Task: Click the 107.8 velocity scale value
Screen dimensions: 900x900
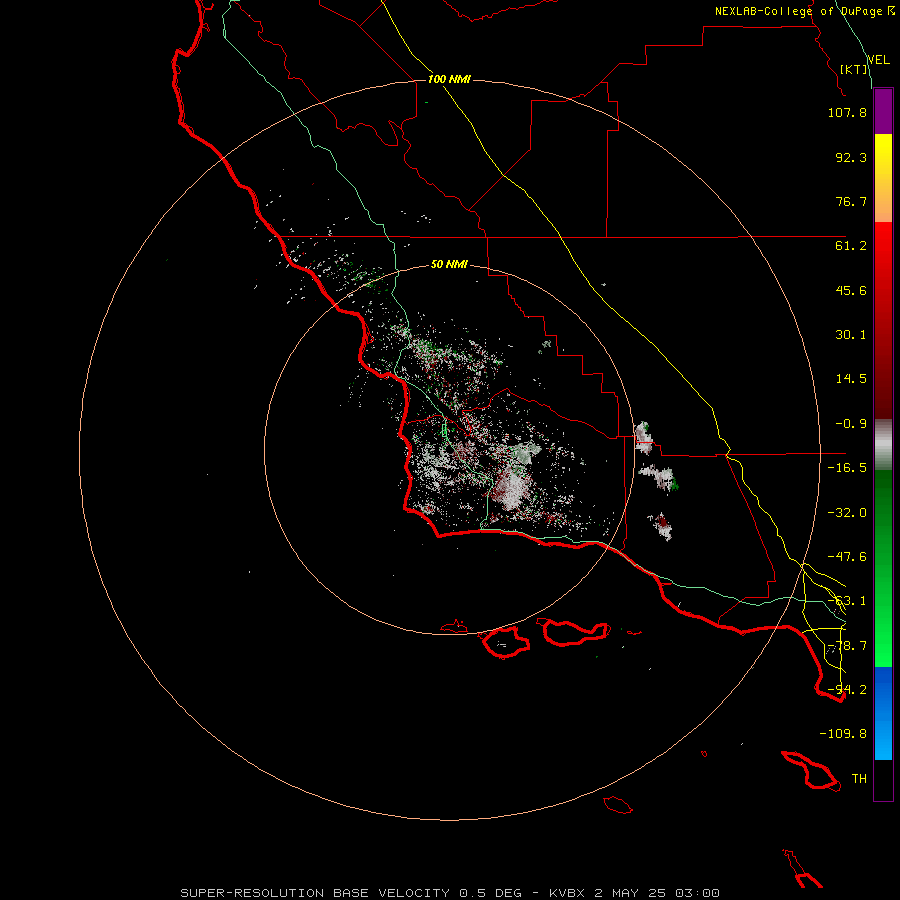Action: (847, 112)
